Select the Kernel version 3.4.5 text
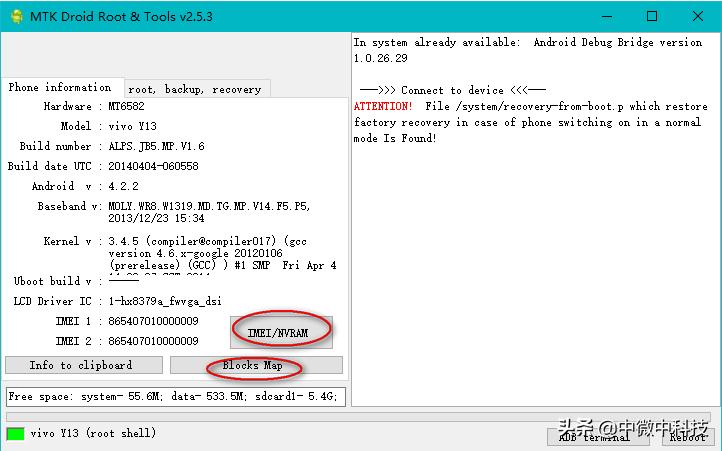Image resolution: width=722 pixels, height=451 pixels. [x=222, y=253]
